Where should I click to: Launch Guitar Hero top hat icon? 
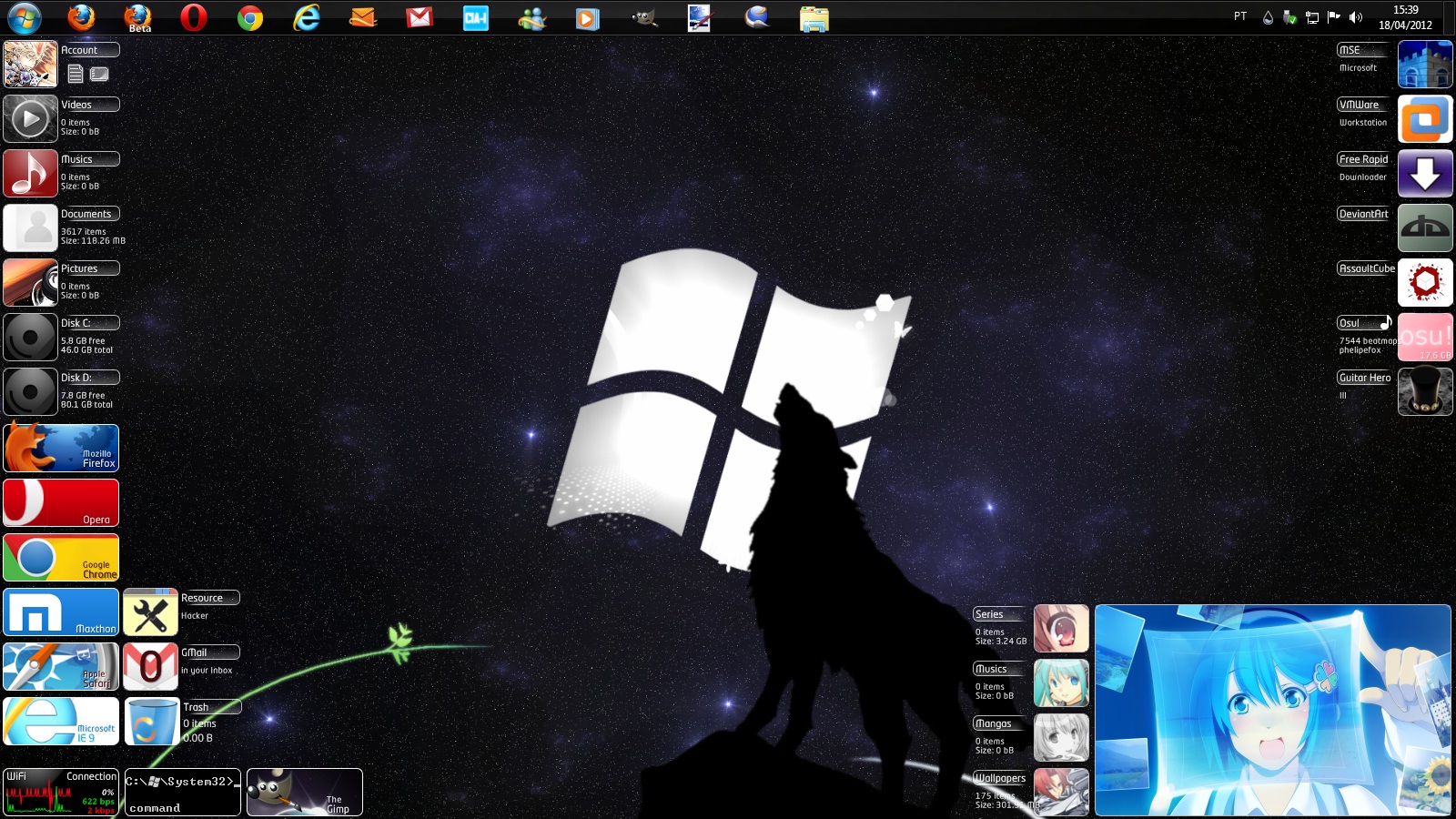(1425, 391)
